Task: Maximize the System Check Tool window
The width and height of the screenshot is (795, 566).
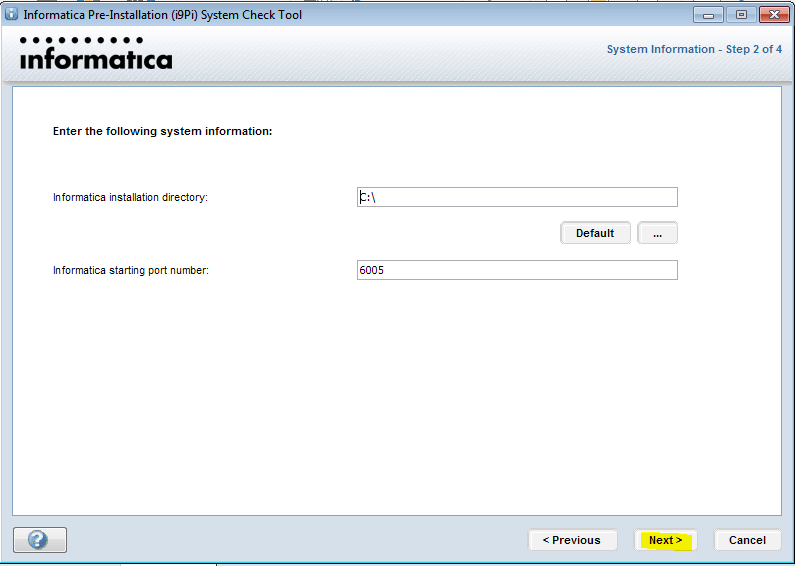Action: (741, 15)
